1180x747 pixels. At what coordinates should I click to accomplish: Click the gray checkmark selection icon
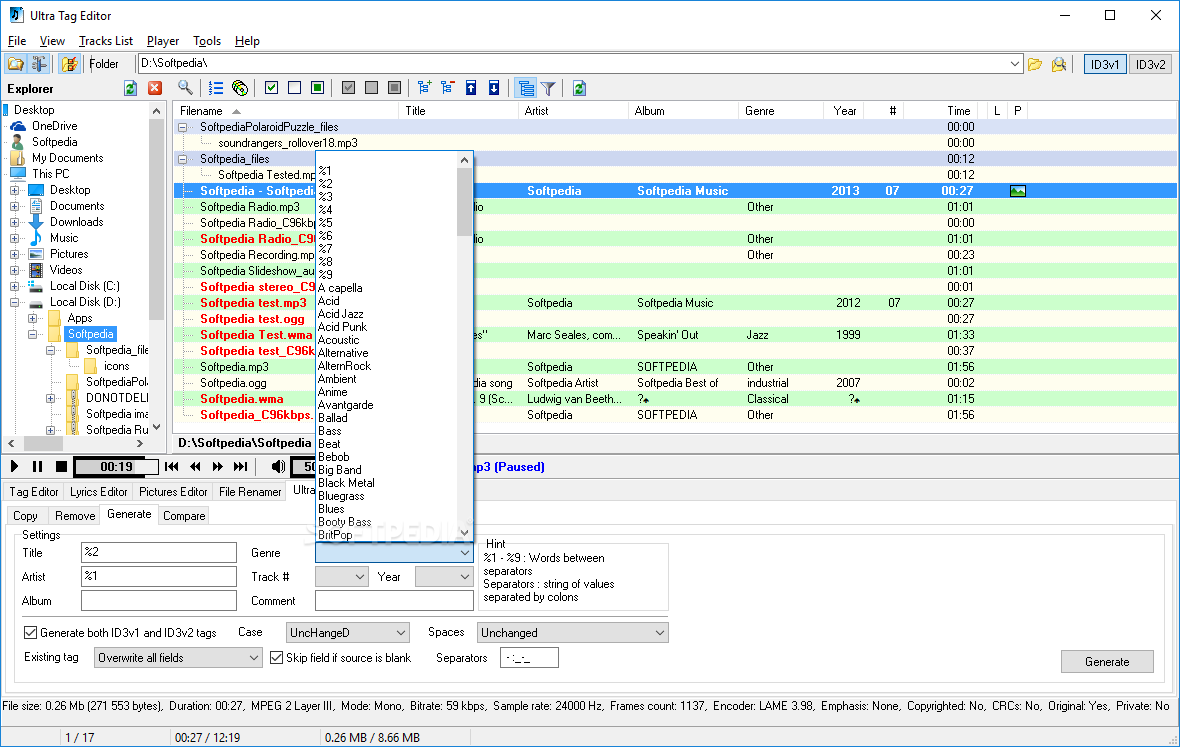coord(348,88)
